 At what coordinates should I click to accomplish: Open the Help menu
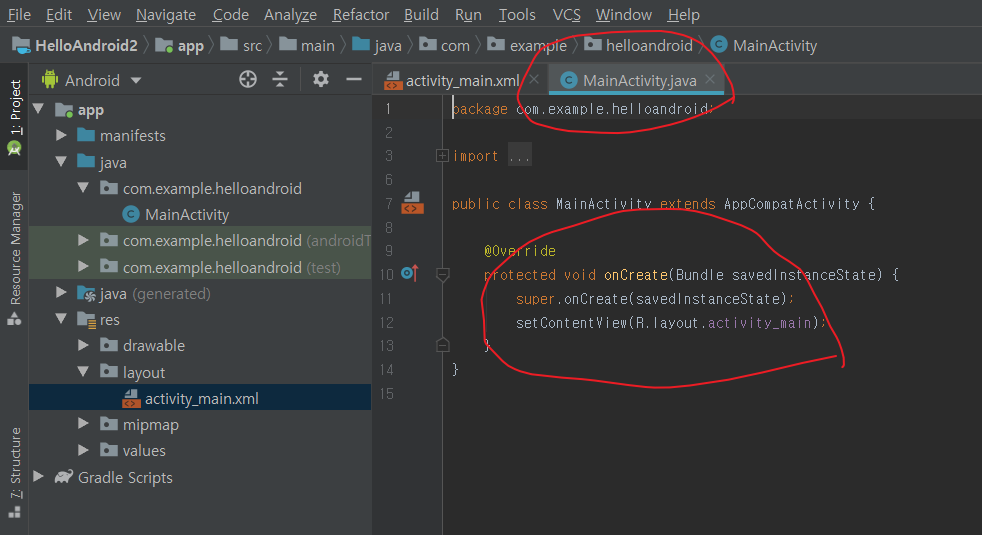pyautogui.click(x=684, y=14)
